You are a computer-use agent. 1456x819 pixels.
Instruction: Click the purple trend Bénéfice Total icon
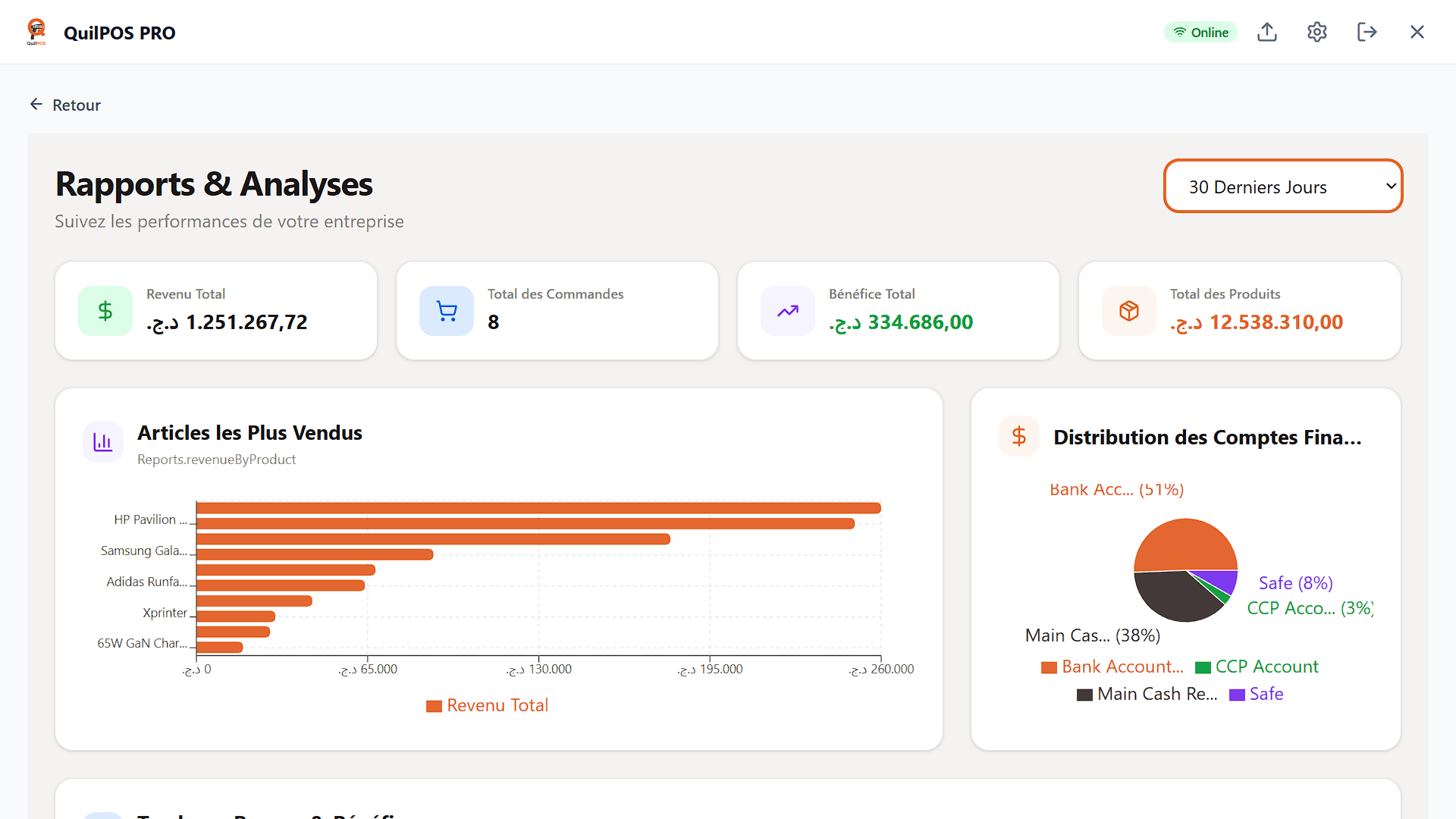[788, 311]
